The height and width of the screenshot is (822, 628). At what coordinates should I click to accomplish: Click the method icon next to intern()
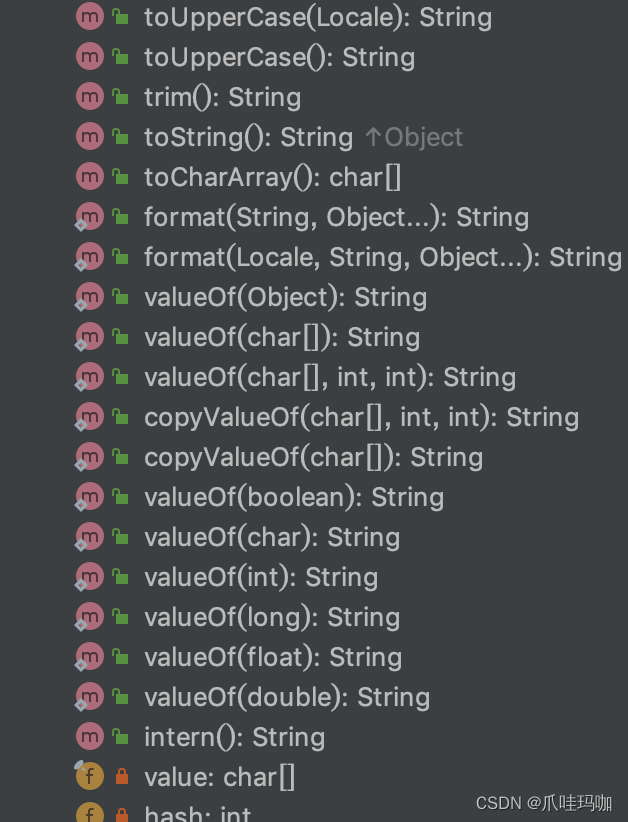[89, 737]
